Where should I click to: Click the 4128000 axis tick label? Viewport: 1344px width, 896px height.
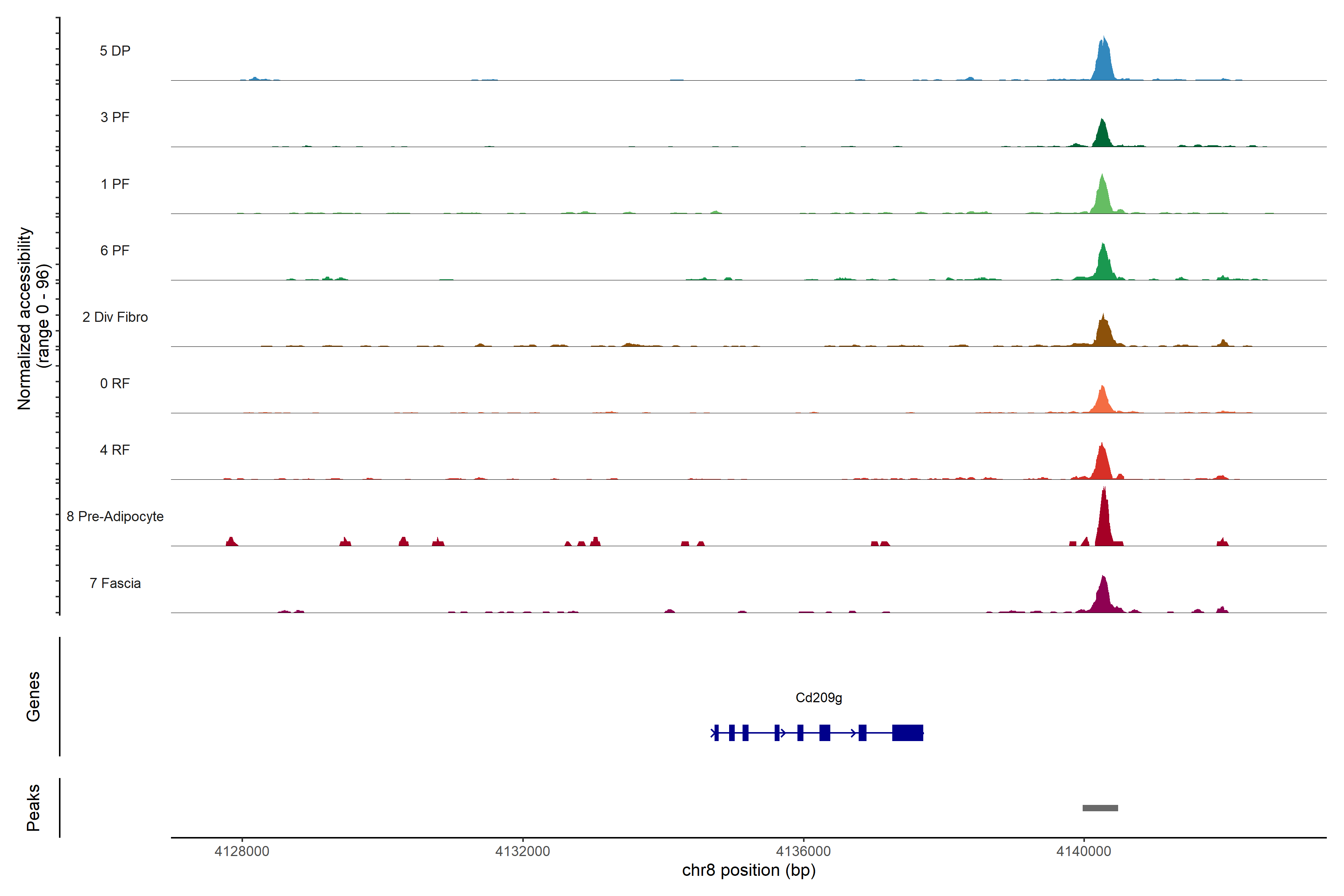[242, 851]
